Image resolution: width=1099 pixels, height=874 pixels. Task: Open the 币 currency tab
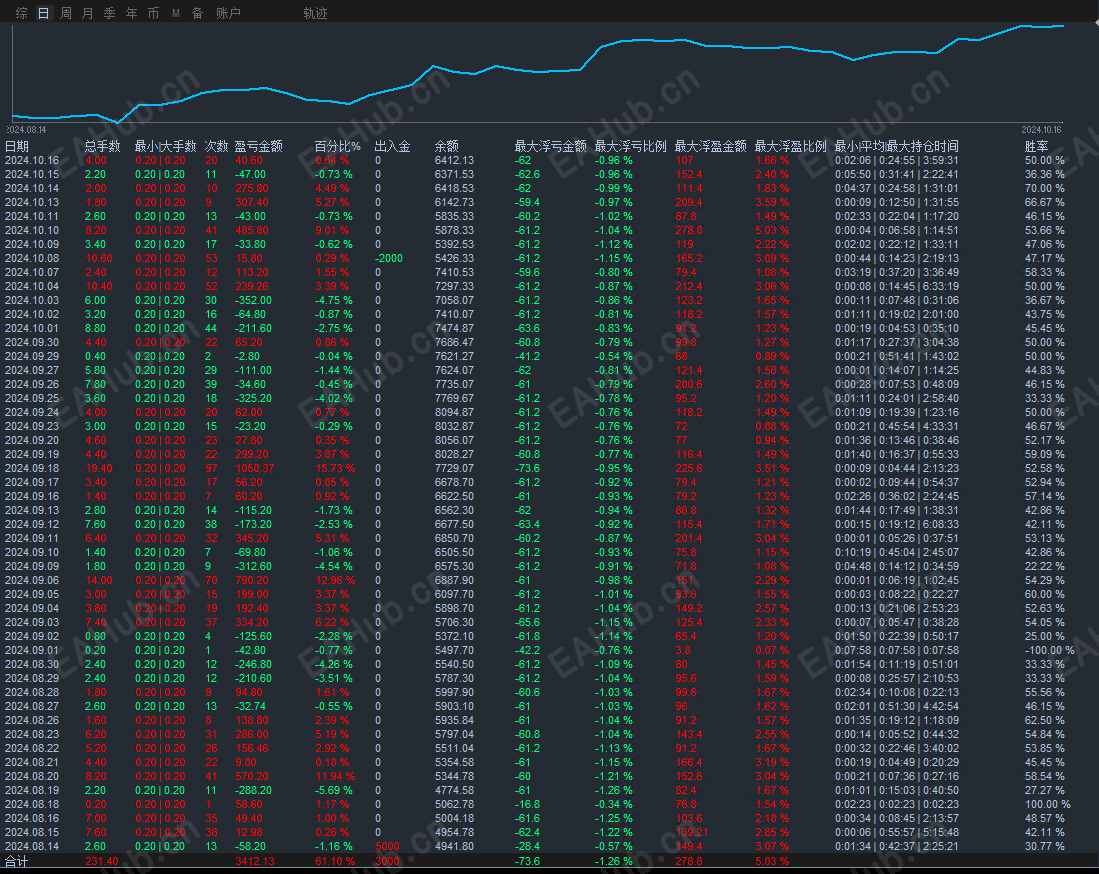(153, 13)
